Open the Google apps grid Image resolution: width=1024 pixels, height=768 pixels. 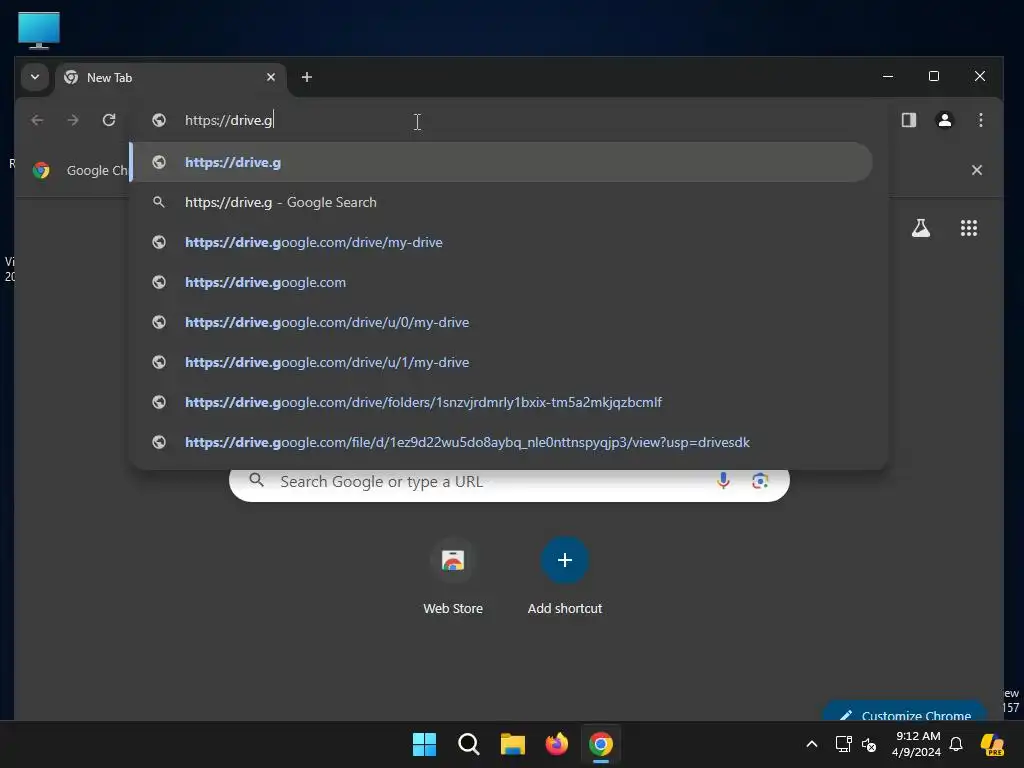pyautogui.click(x=968, y=228)
